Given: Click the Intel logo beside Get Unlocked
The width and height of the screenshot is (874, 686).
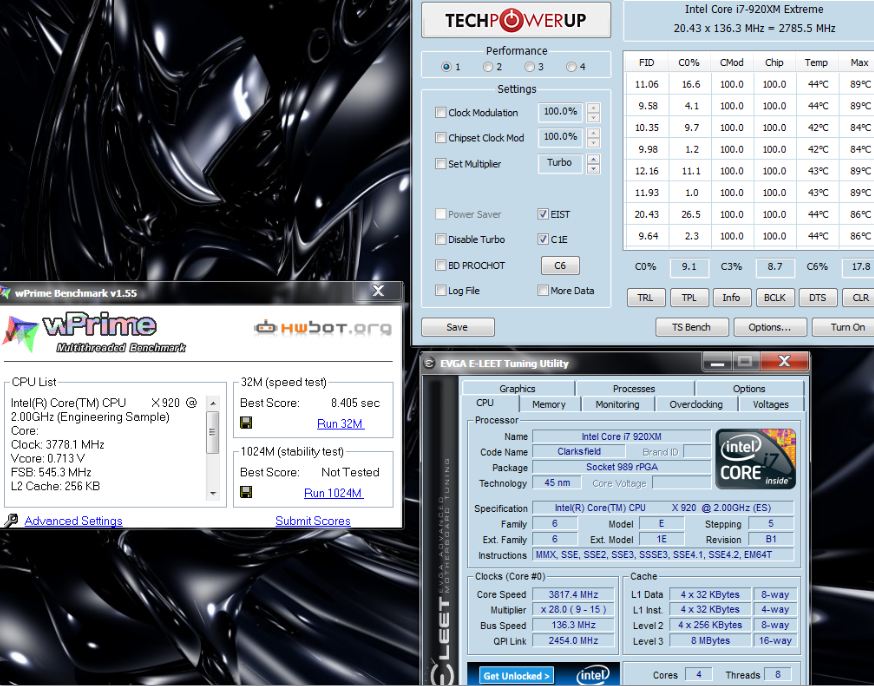Looking at the screenshot, I should 592,675.
